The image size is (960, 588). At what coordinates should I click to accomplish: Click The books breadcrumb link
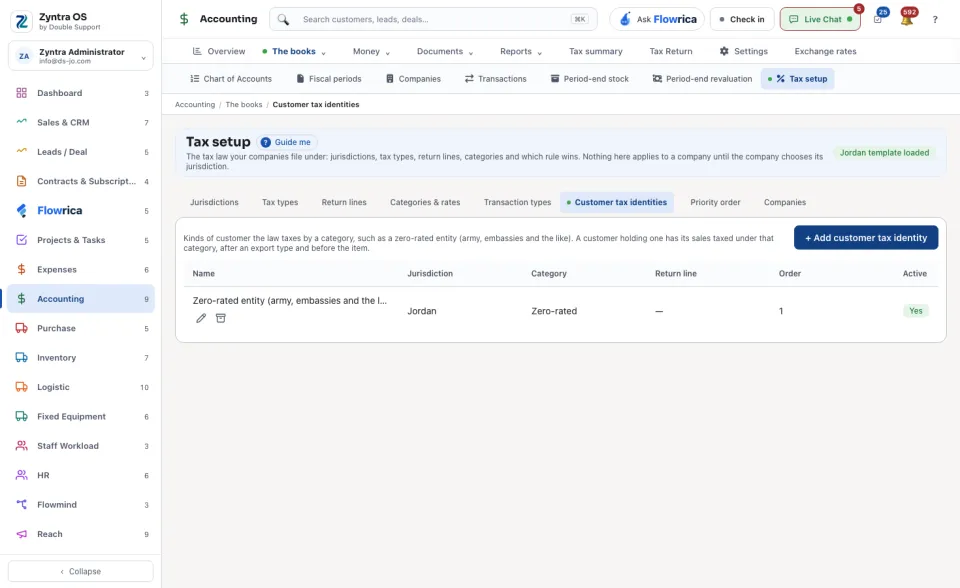[244, 105]
